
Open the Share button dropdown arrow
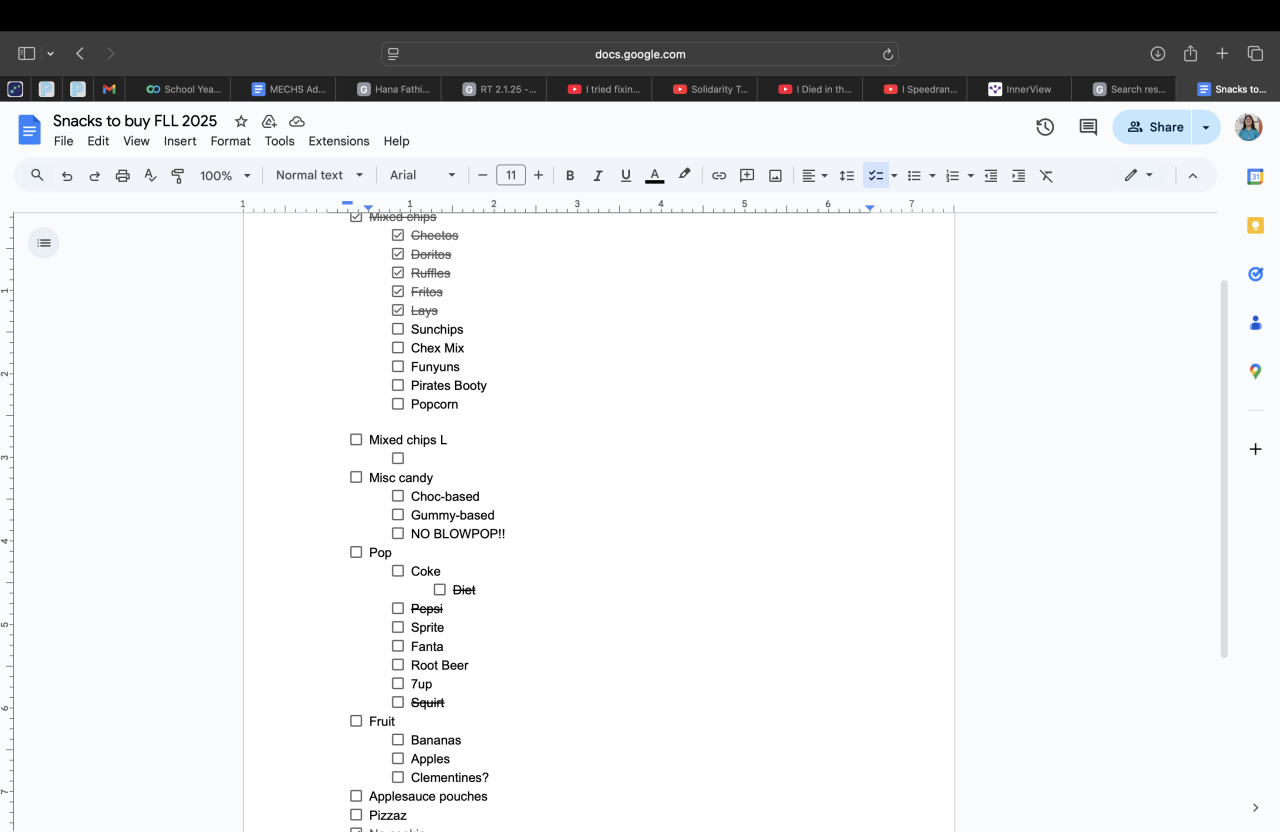point(1206,127)
